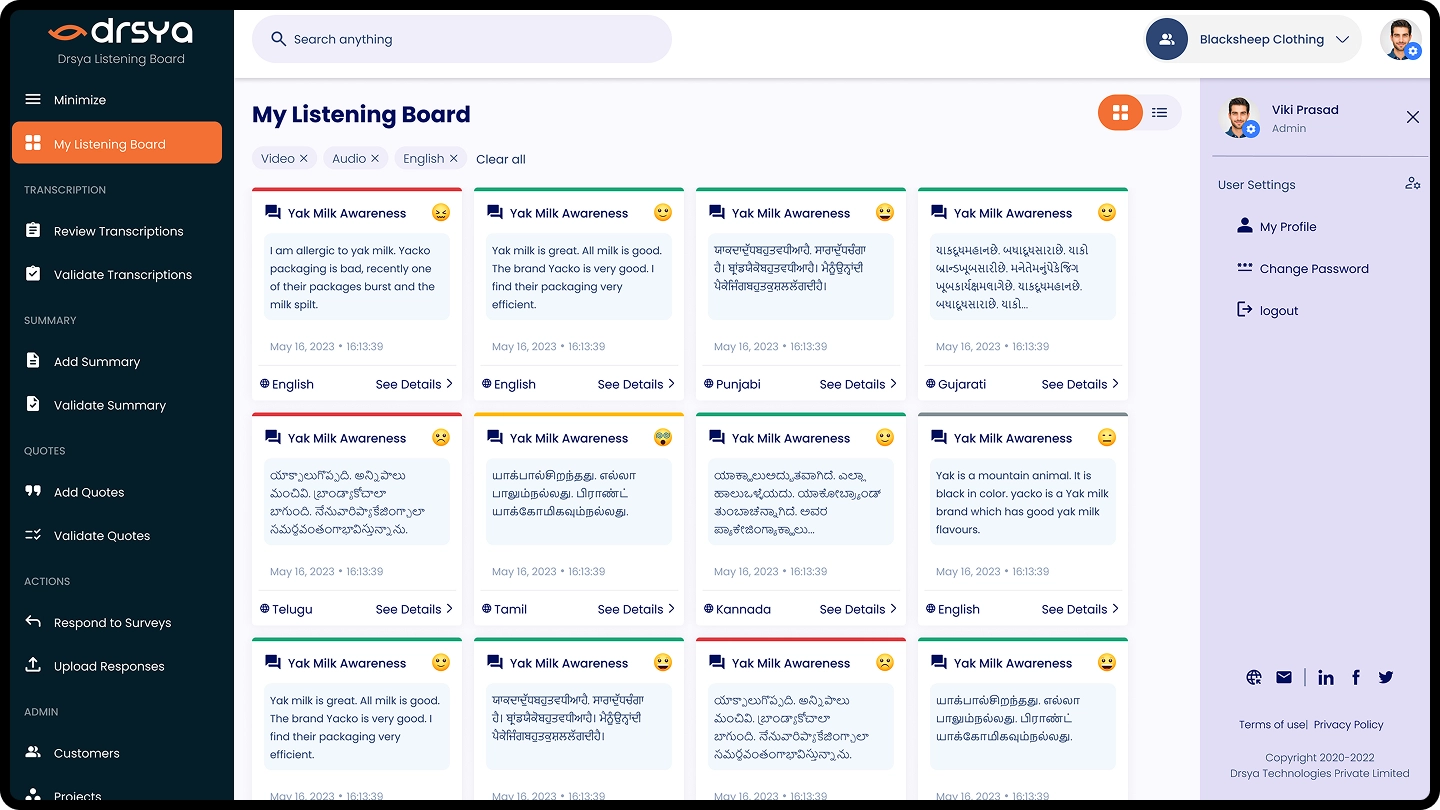The width and height of the screenshot is (1440, 810).
Task: Click the globe icon beside Punjabi
Action: [x=709, y=384]
